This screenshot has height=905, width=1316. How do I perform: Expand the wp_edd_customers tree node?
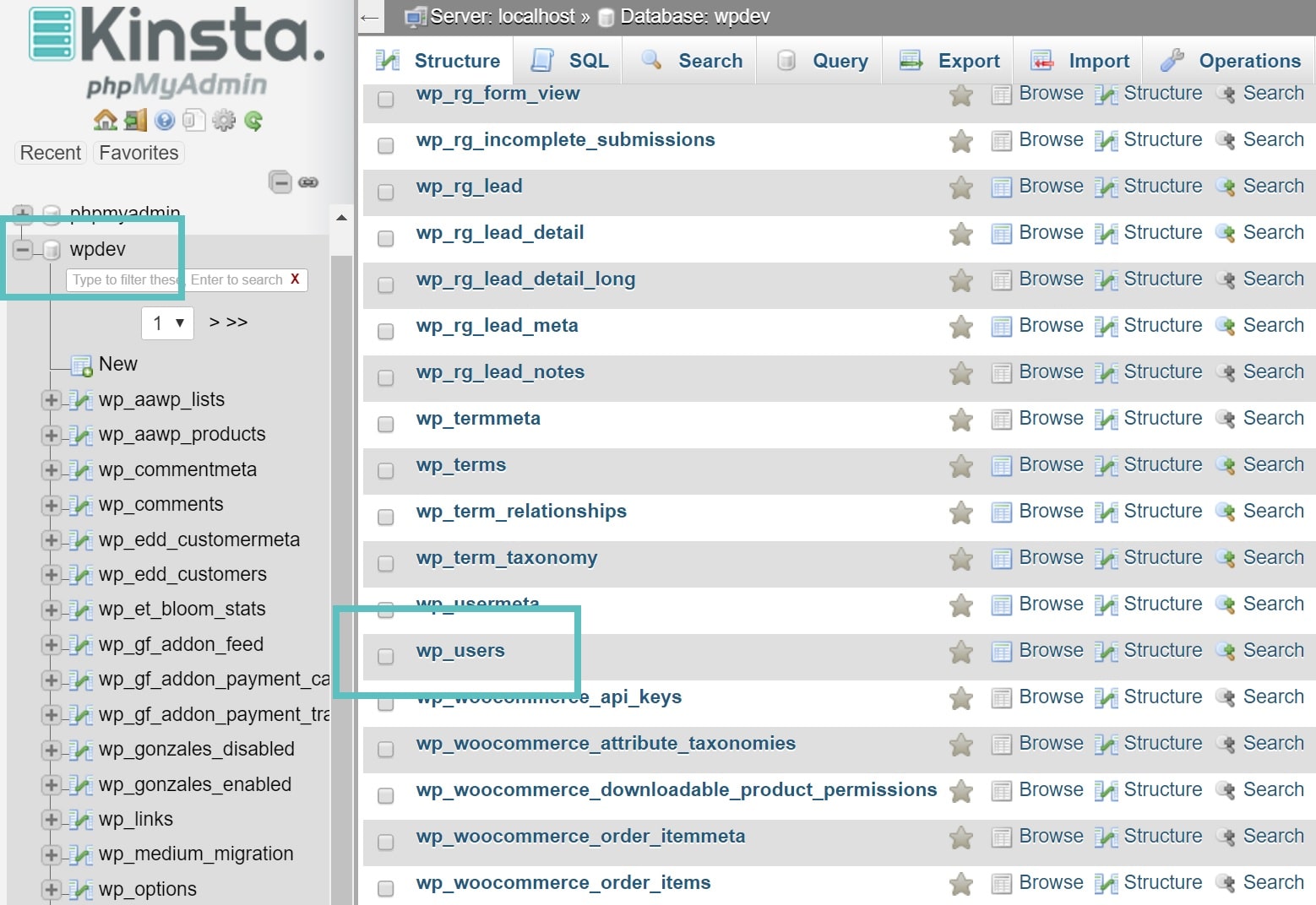[52, 575]
